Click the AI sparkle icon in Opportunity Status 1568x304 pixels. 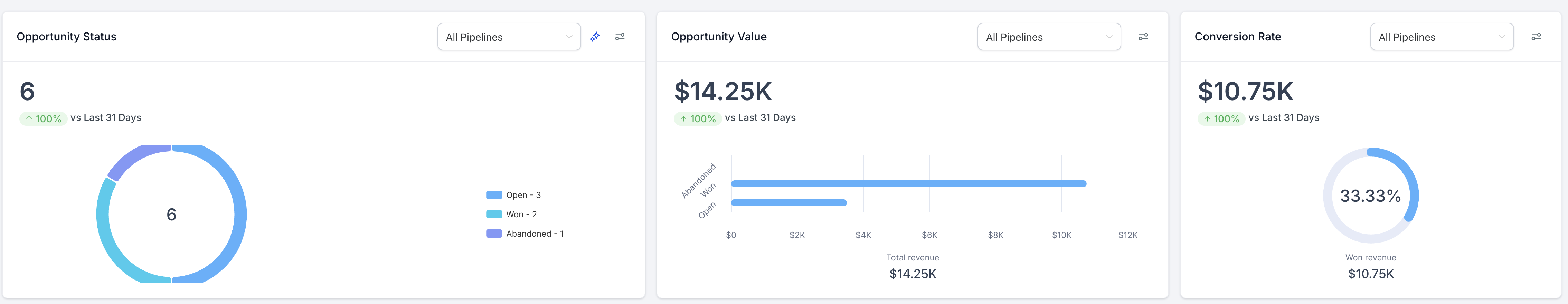click(x=595, y=37)
